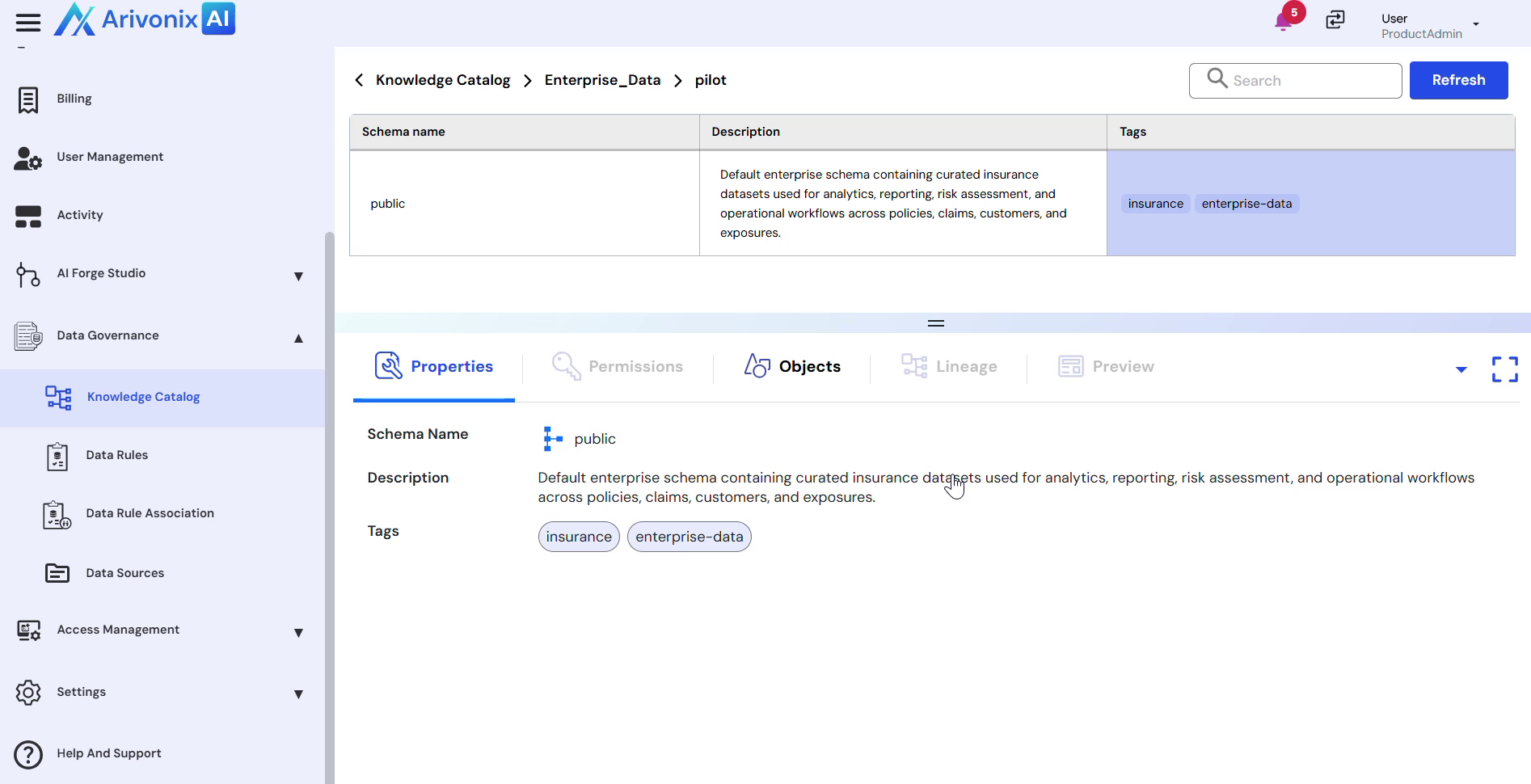Open User Management in sidebar
Image resolution: width=1531 pixels, height=784 pixels.
(x=110, y=157)
